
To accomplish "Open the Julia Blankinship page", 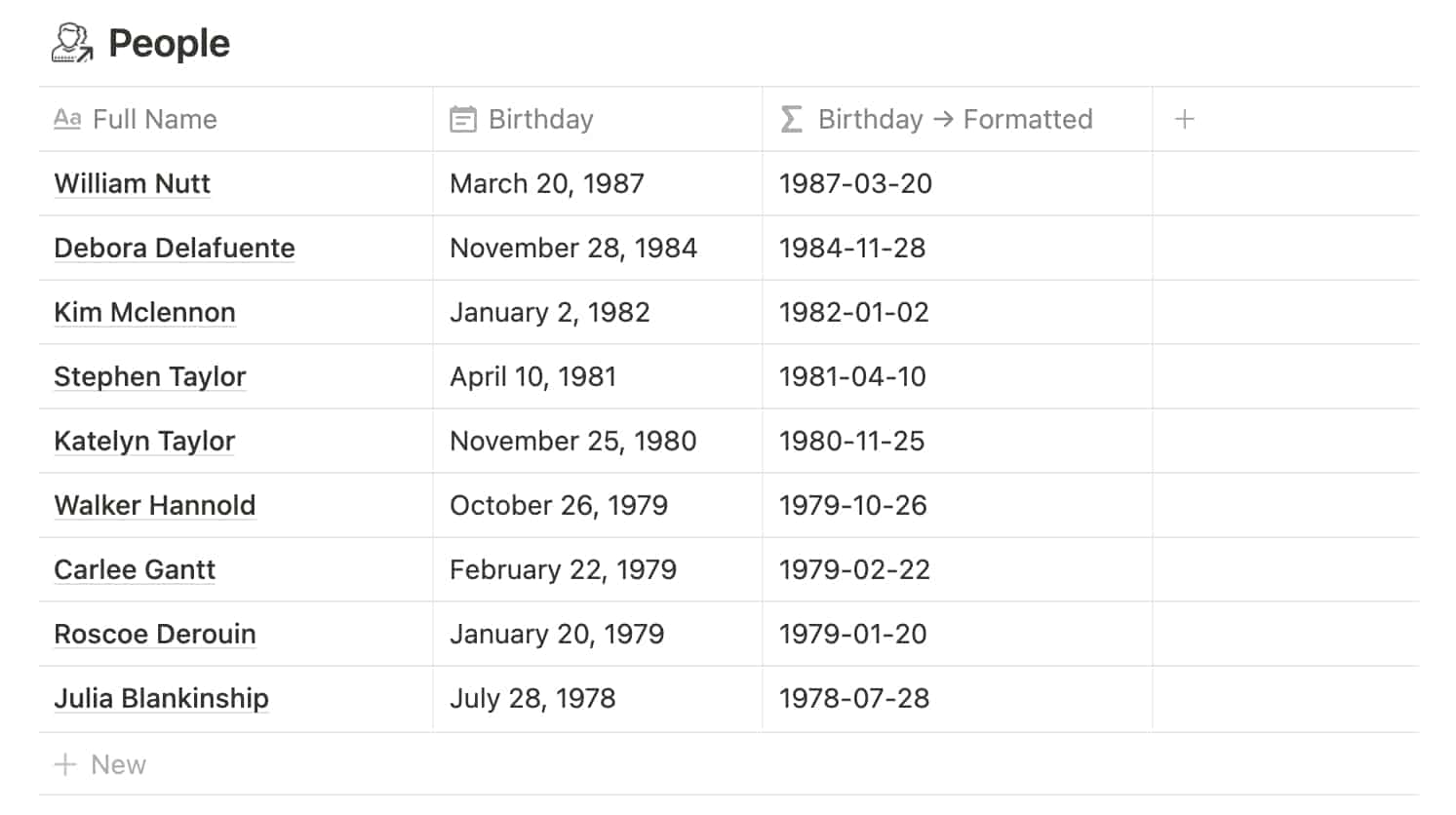I will tap(161, 698).
